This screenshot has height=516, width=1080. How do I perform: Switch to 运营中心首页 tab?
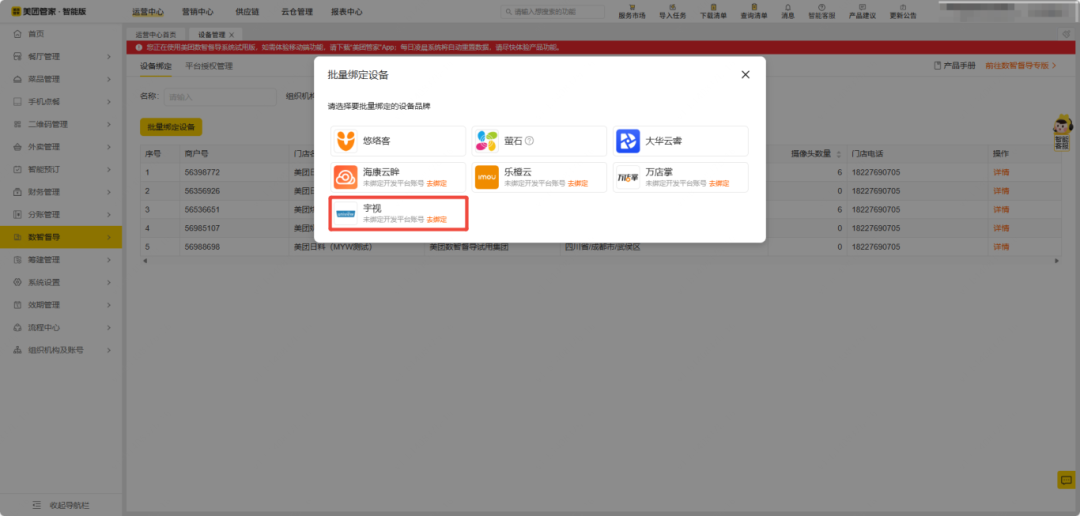point(155,34)
